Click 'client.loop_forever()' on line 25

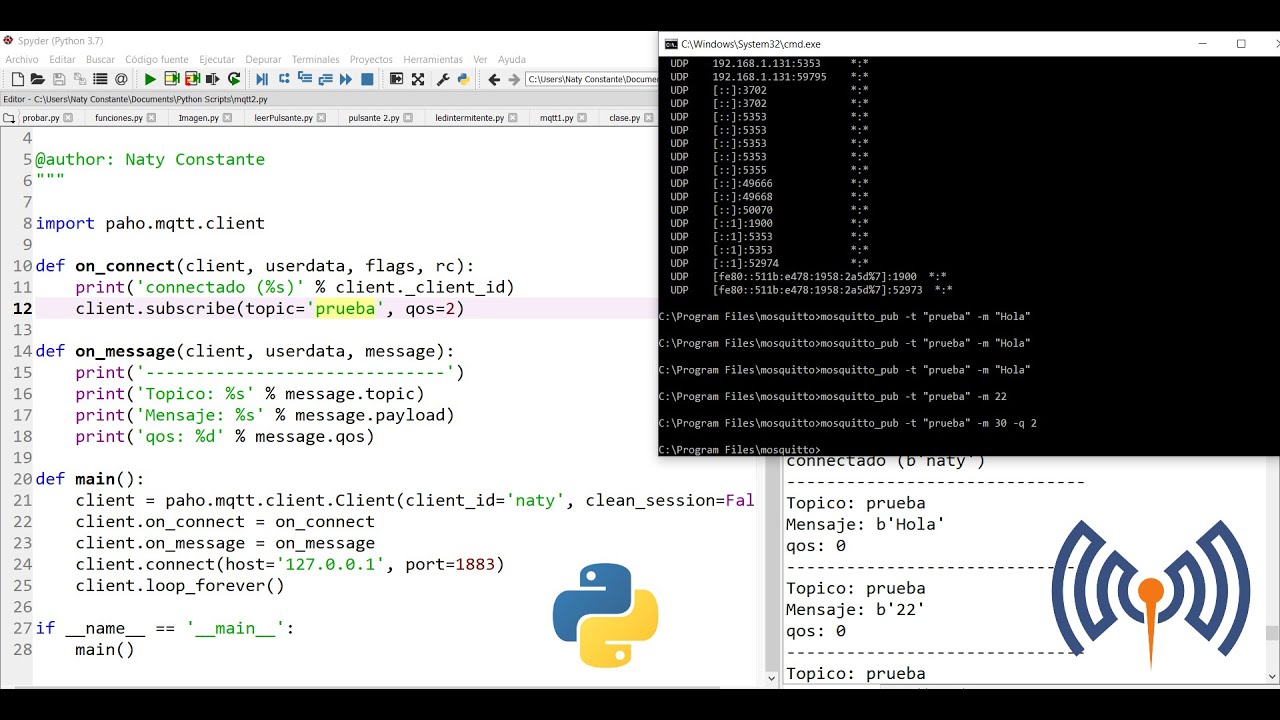180,586
